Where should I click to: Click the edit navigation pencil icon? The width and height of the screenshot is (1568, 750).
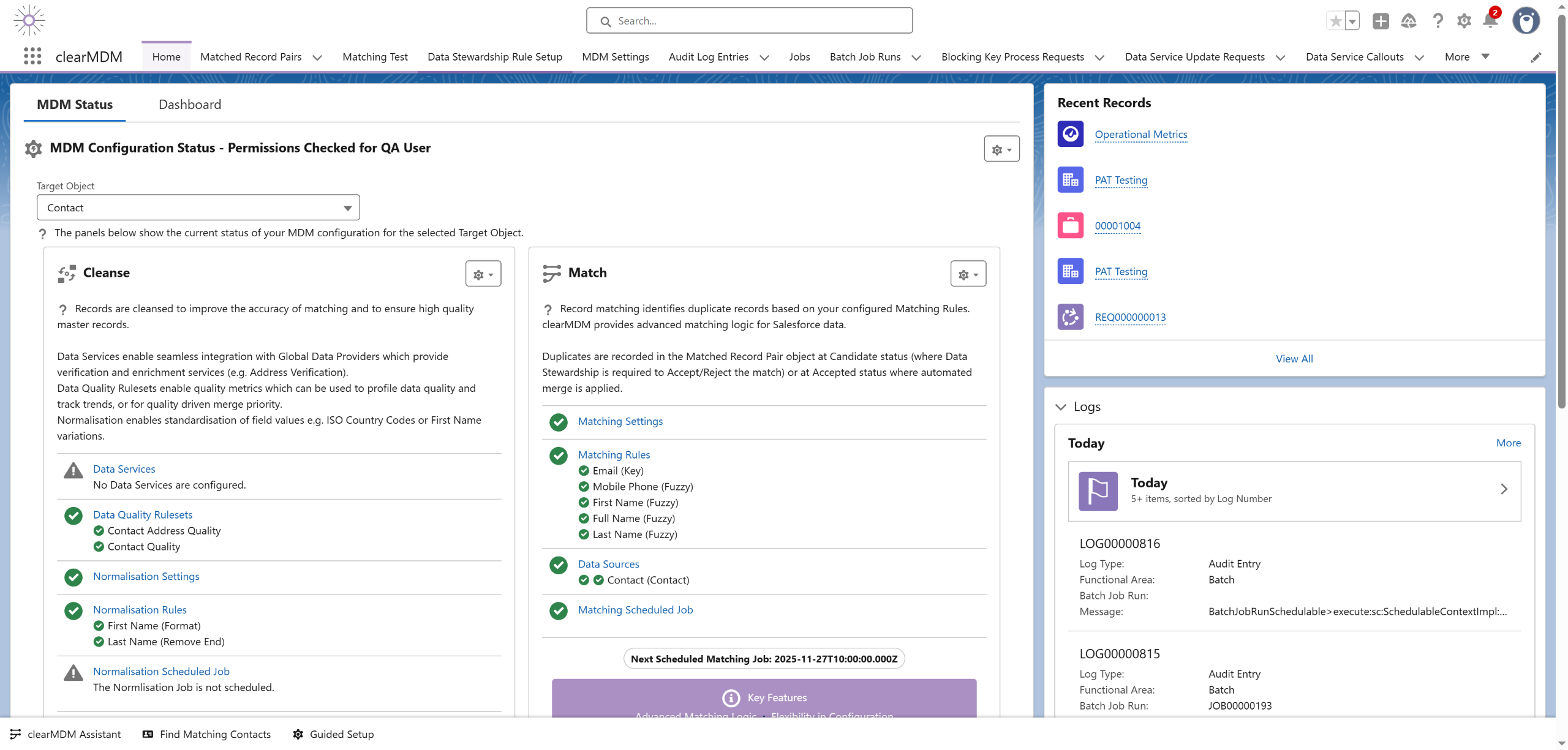click(1536, 57)
